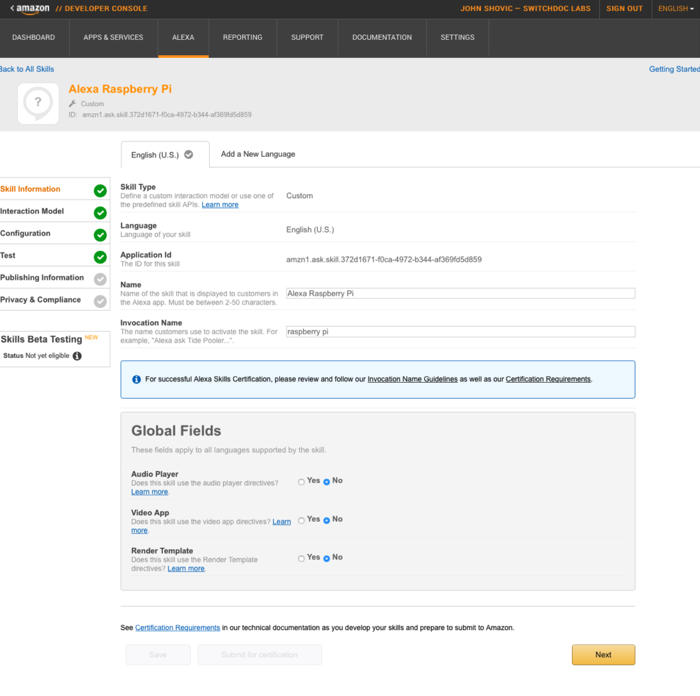Open the Alexa tab in navigation

click(183, 38)
